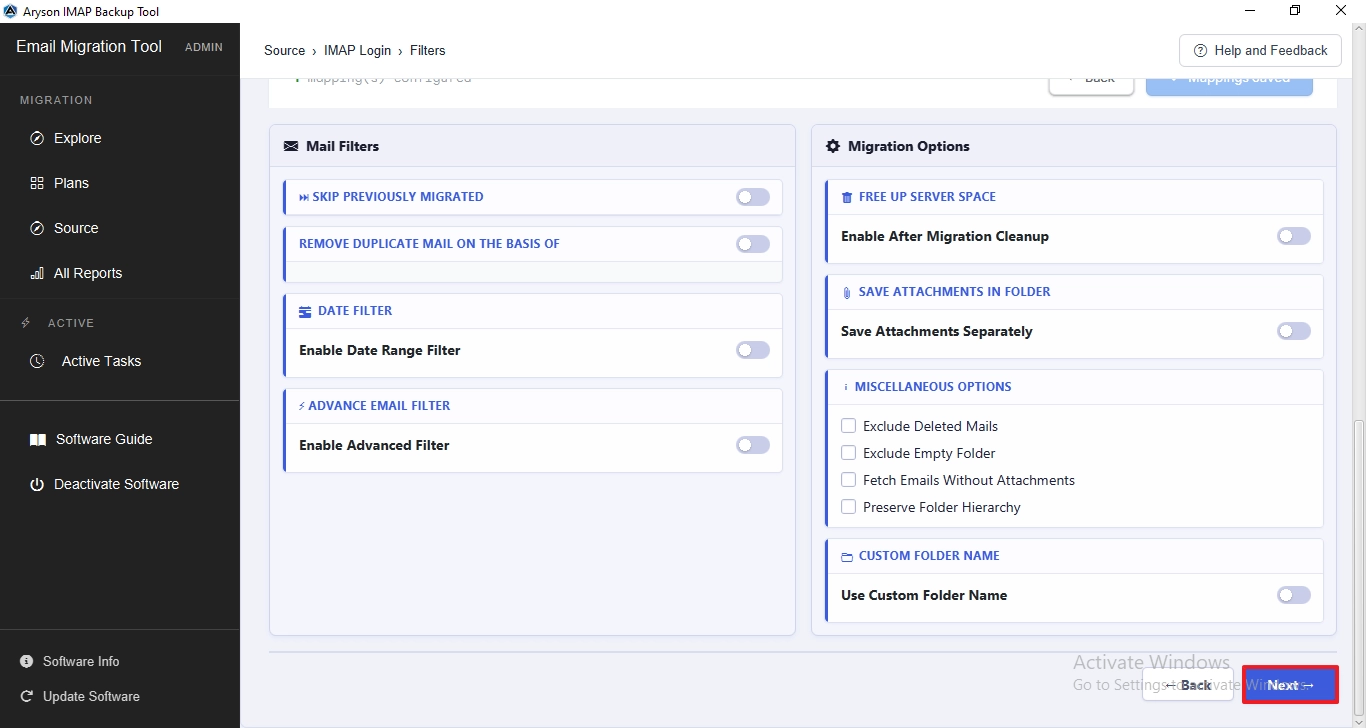Check Fetch Emails Without Attachments
This screenshot has height=728, width=1366.
[x=849, y=480]
